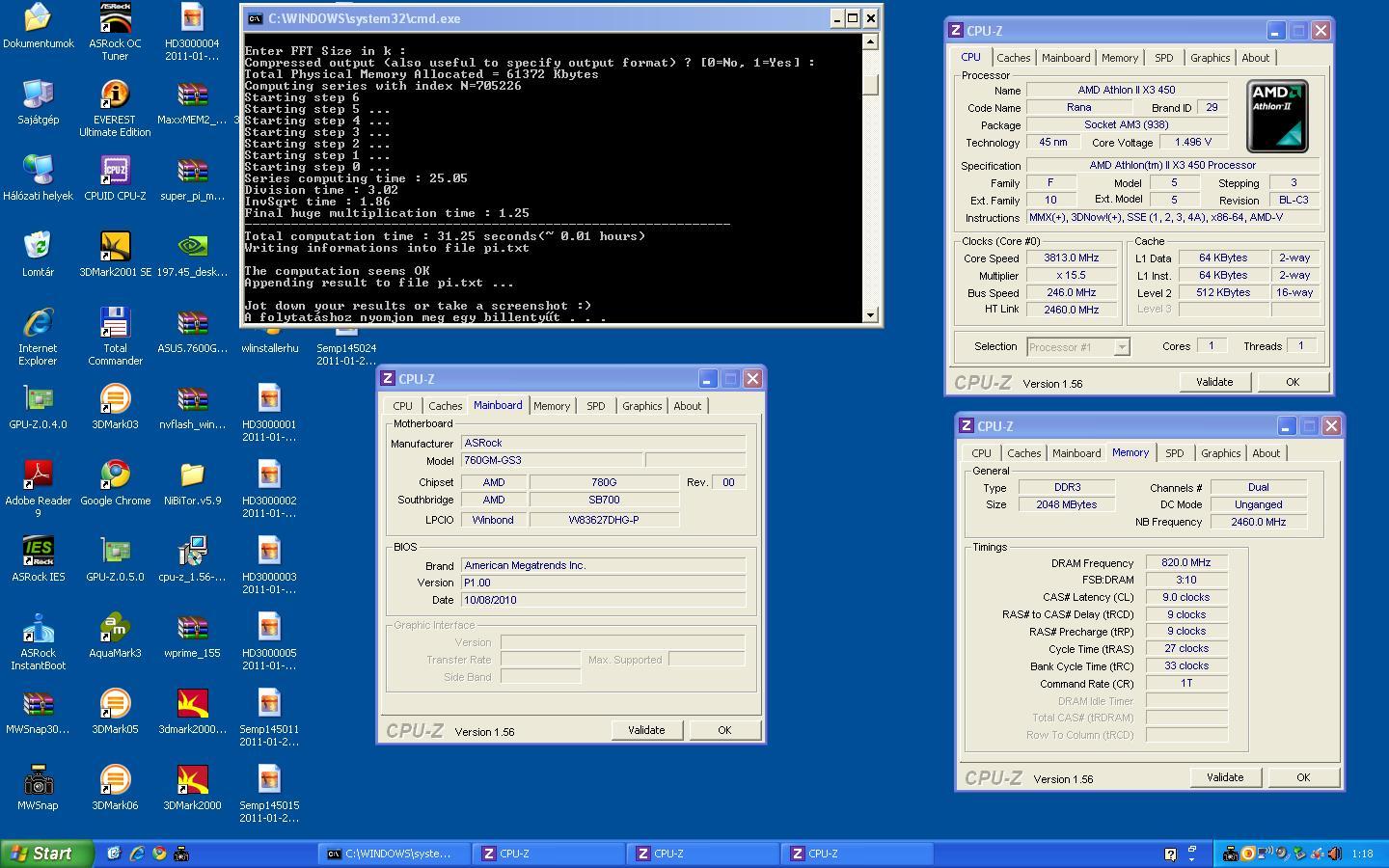Click the DRAM Frequency value 820.0 MHz
This screenshot has width=1389, height=868.
pos(1185,562)
